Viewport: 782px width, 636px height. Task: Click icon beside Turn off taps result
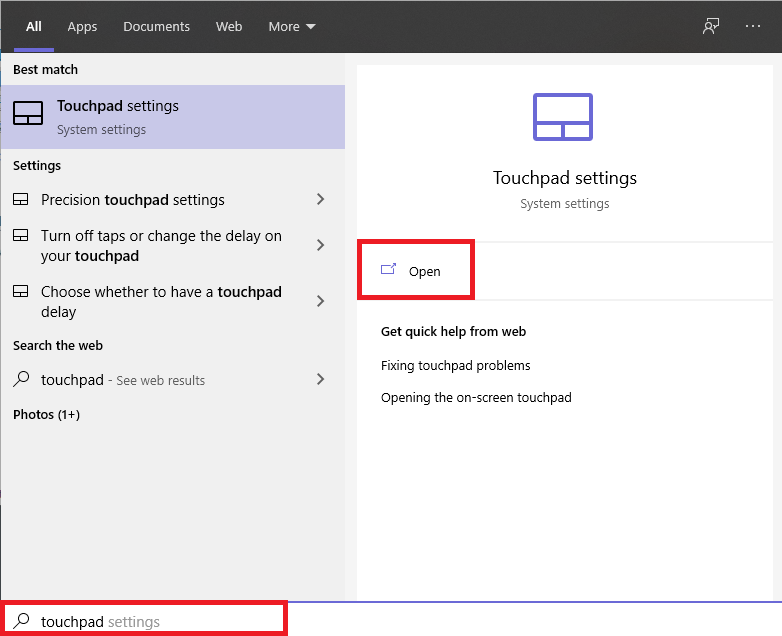[20, 235]
